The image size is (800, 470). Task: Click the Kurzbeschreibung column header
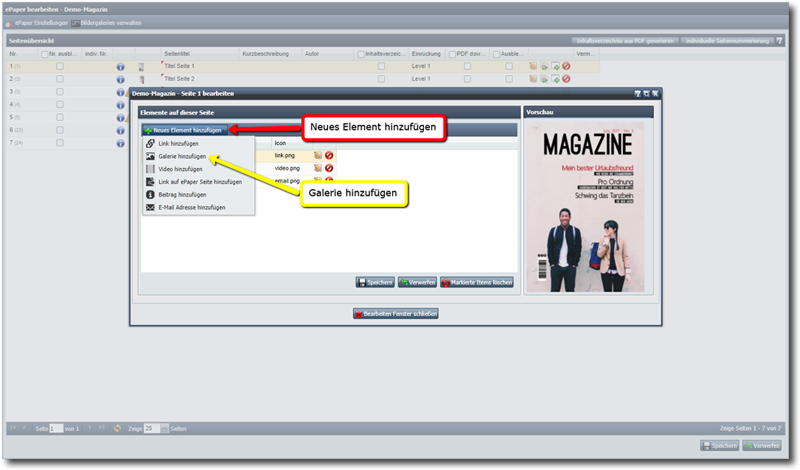coord(270,54)
